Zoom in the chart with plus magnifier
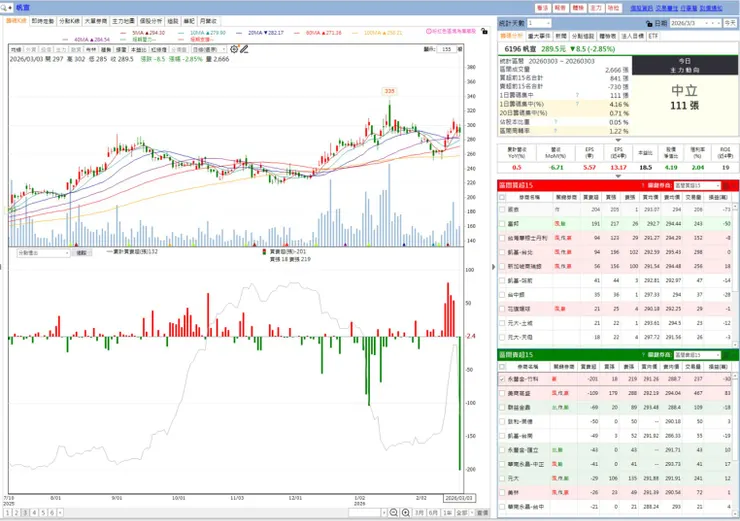This screenshot has height=521, width=740. [405, 513]
